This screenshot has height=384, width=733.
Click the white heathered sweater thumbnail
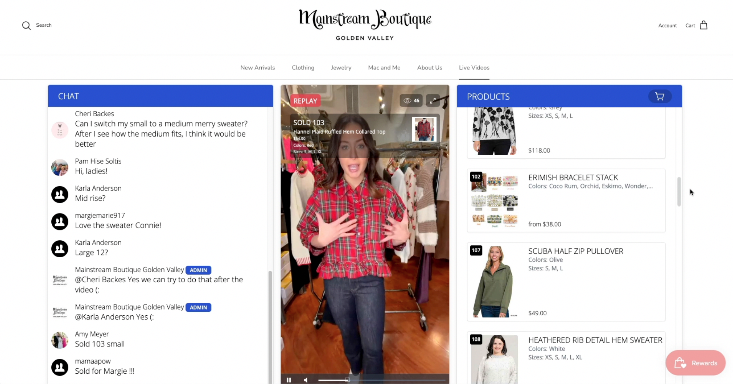coord(495,359)
